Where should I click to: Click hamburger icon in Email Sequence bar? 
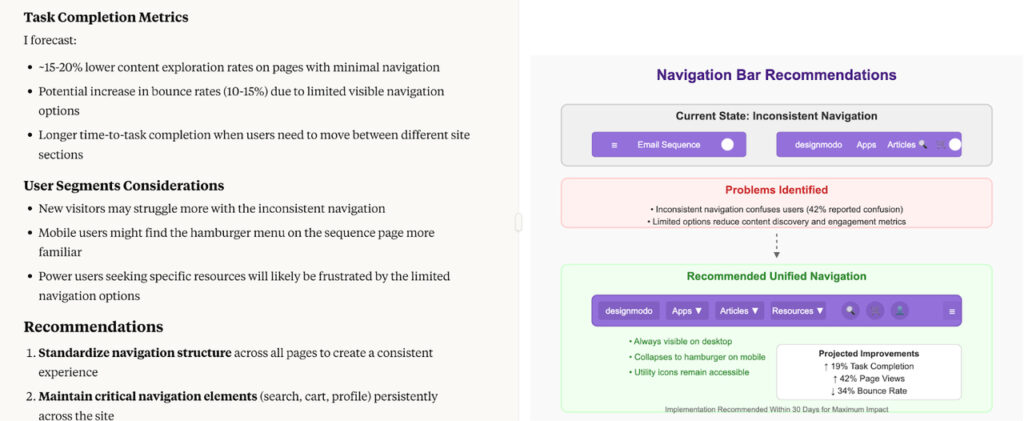[614, 145]
